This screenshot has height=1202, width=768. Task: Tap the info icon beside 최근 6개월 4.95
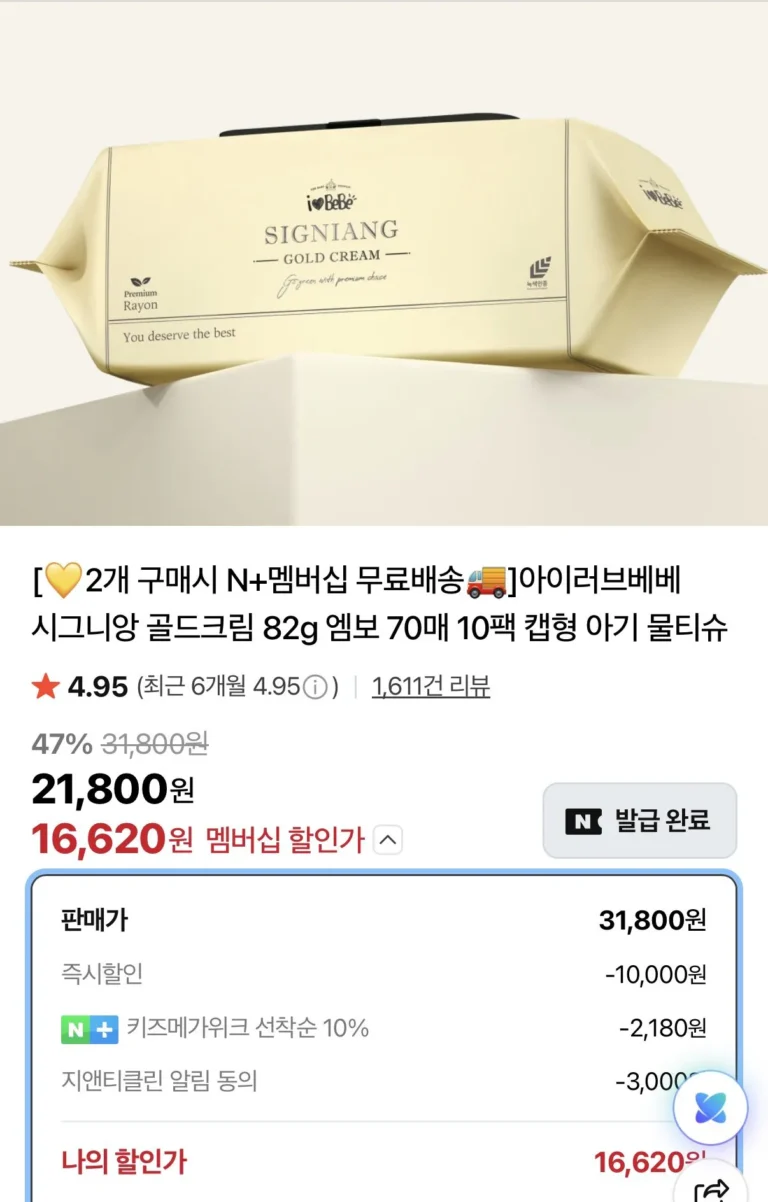[x=316, y=687]
